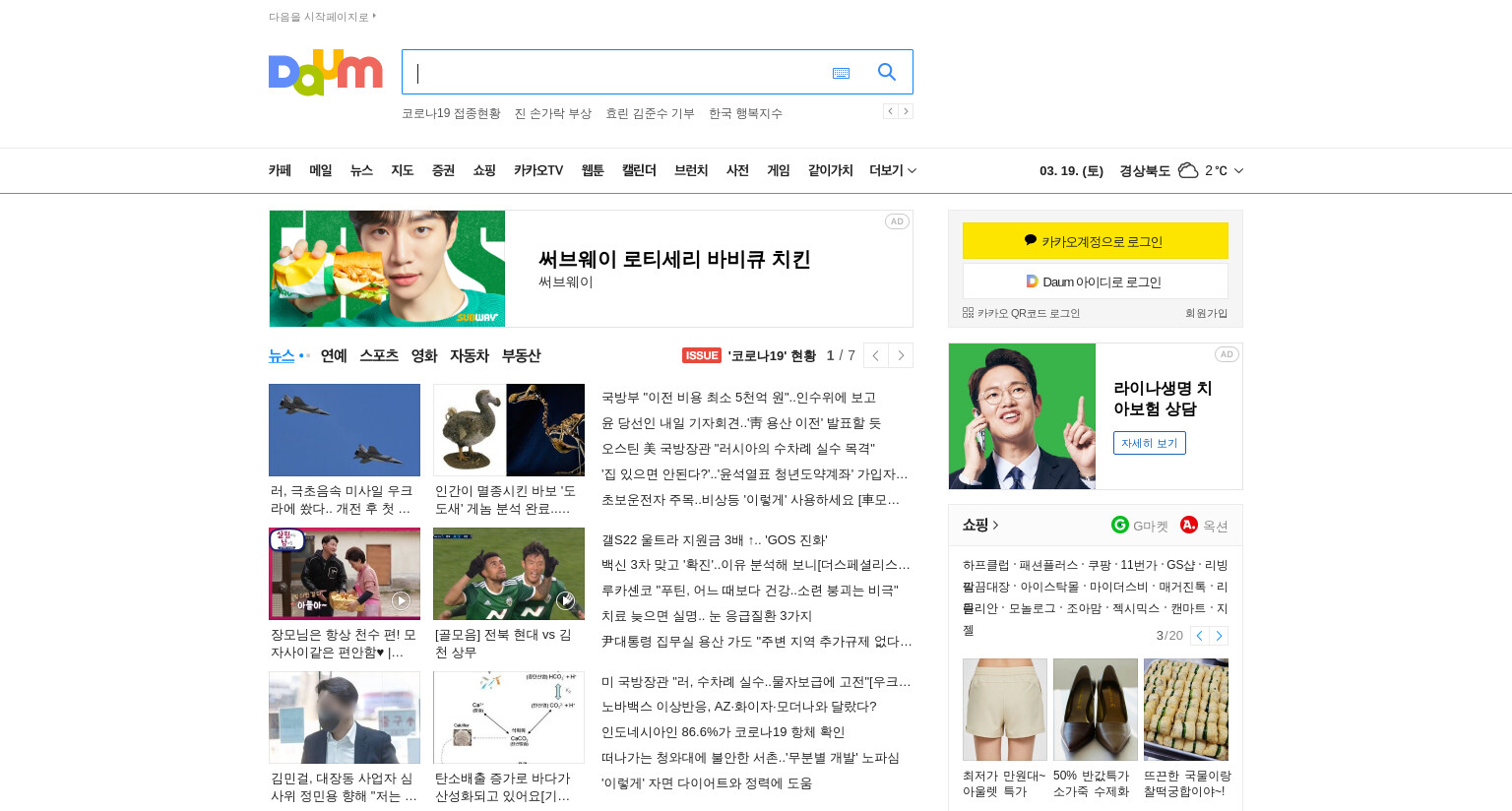Open 같이가치 in the navigation bar
The image size is (1512, 811).
tap(830, 170)
